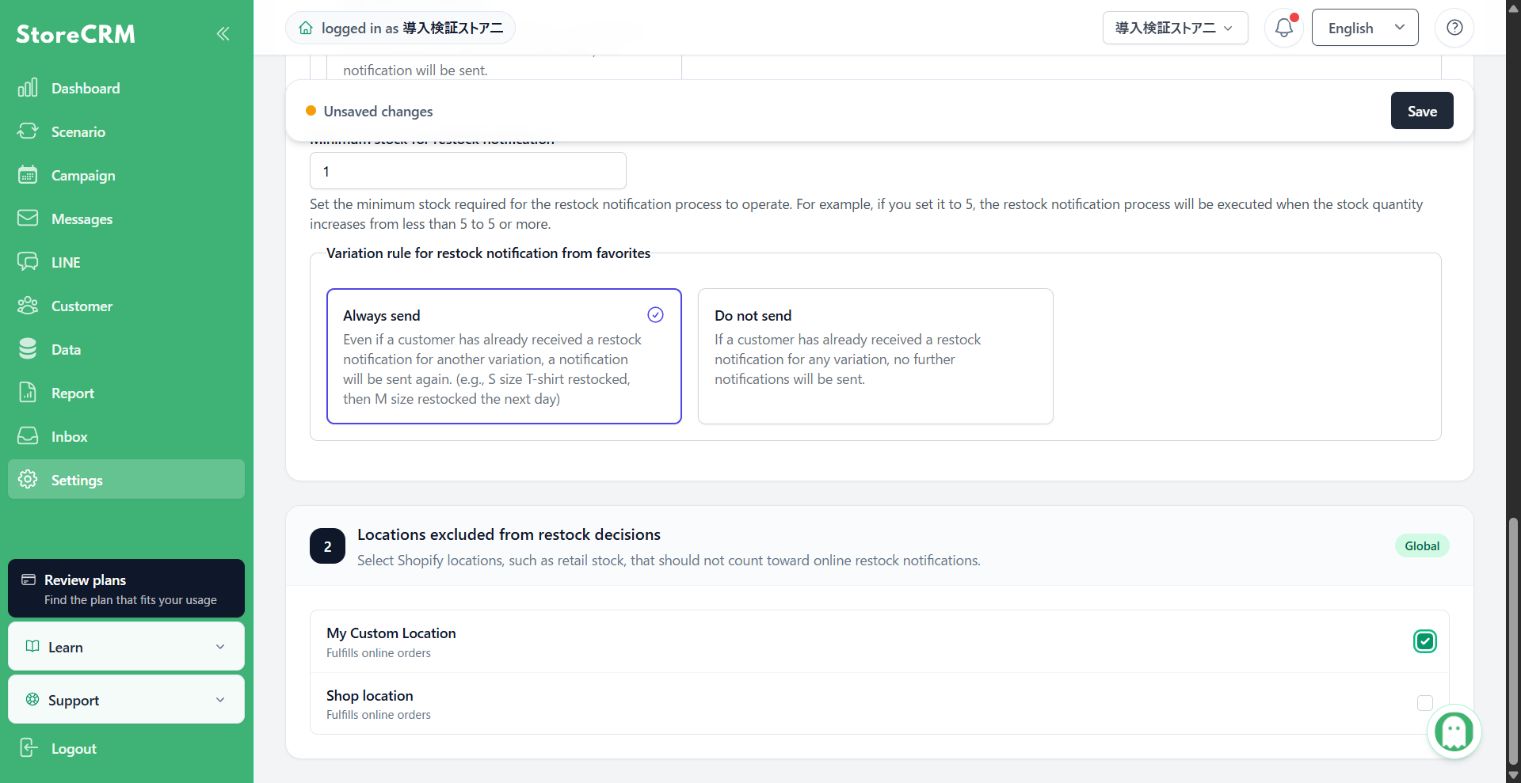
Task: Select the Always send option
Action: 504,356
